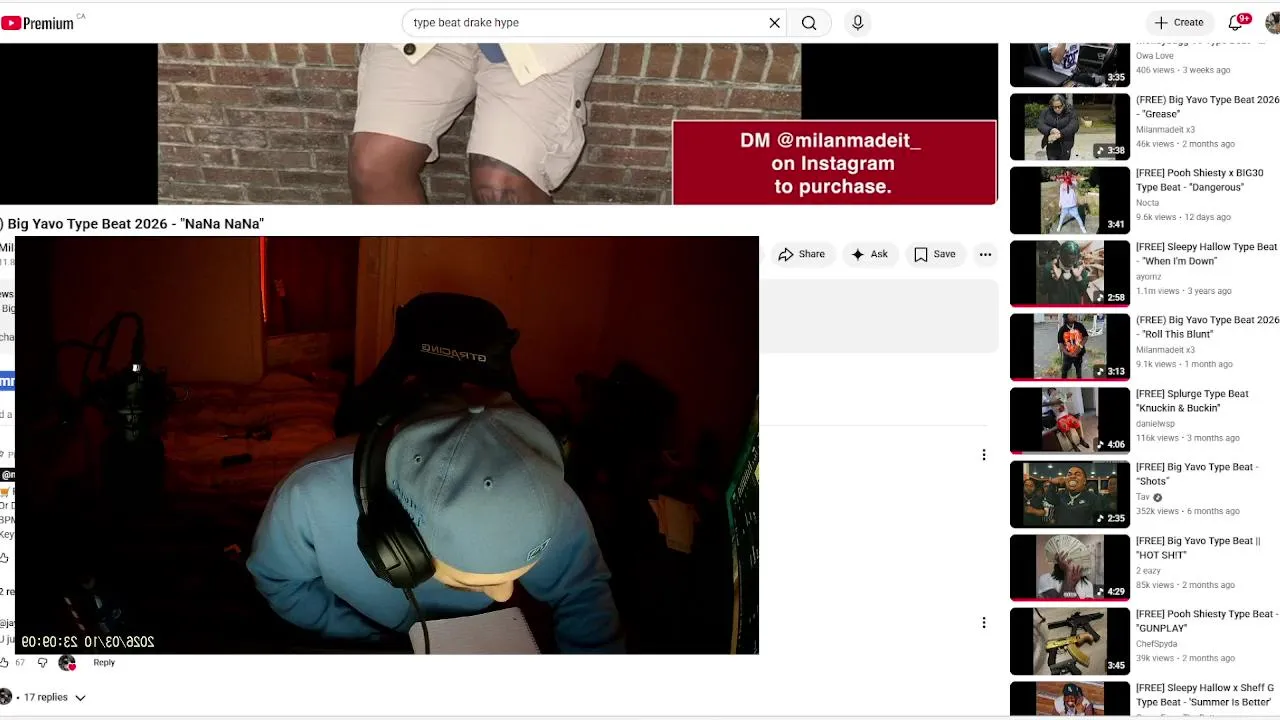Visit danielwsp channel name

coord(1155,424)
